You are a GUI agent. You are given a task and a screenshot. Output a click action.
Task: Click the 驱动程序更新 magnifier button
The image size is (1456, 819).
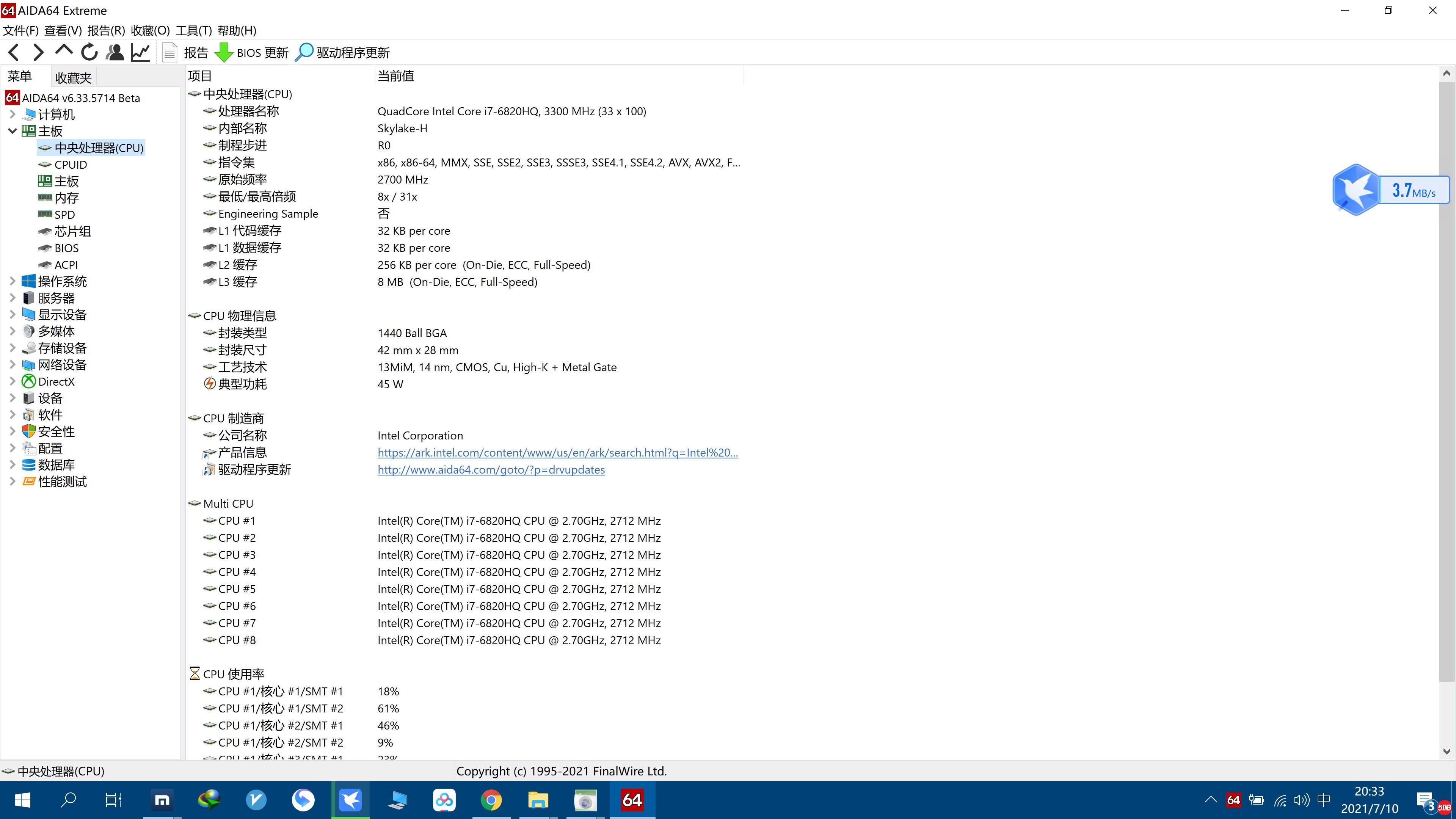click(x=342, y=53)
